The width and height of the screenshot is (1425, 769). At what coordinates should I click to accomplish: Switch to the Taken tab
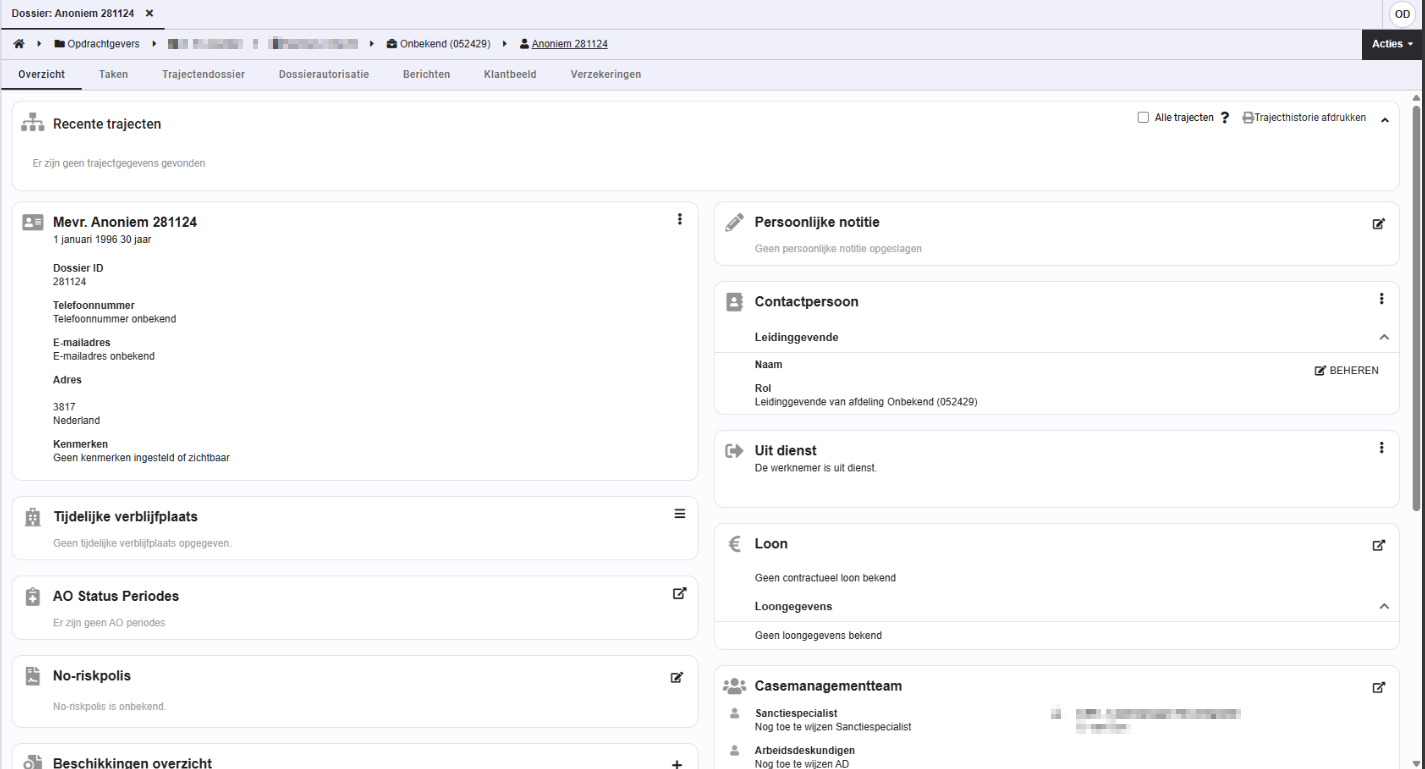[113, 74]
